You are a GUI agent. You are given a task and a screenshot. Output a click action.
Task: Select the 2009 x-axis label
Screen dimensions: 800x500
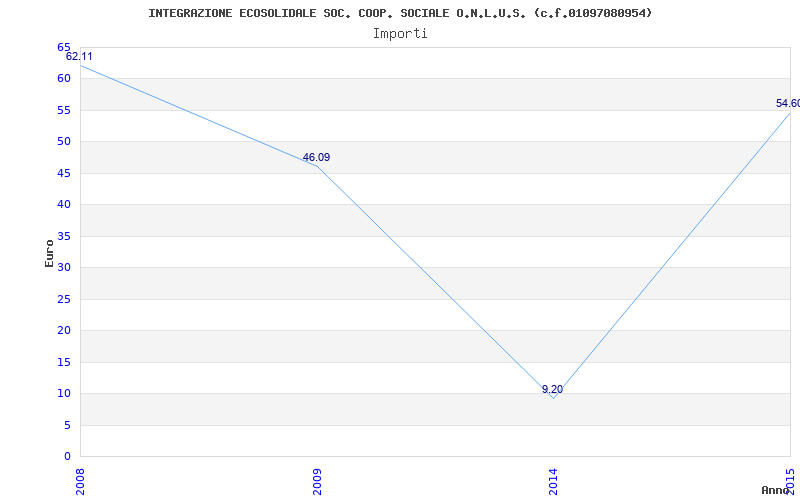317,482
